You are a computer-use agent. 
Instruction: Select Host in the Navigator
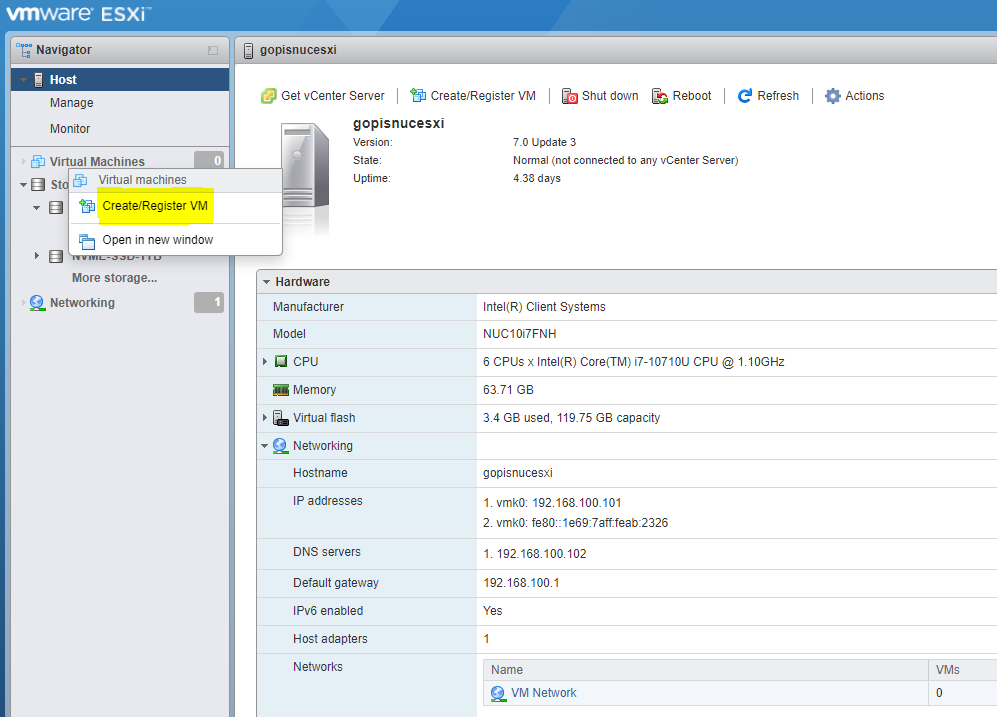[x=120, y=79]
